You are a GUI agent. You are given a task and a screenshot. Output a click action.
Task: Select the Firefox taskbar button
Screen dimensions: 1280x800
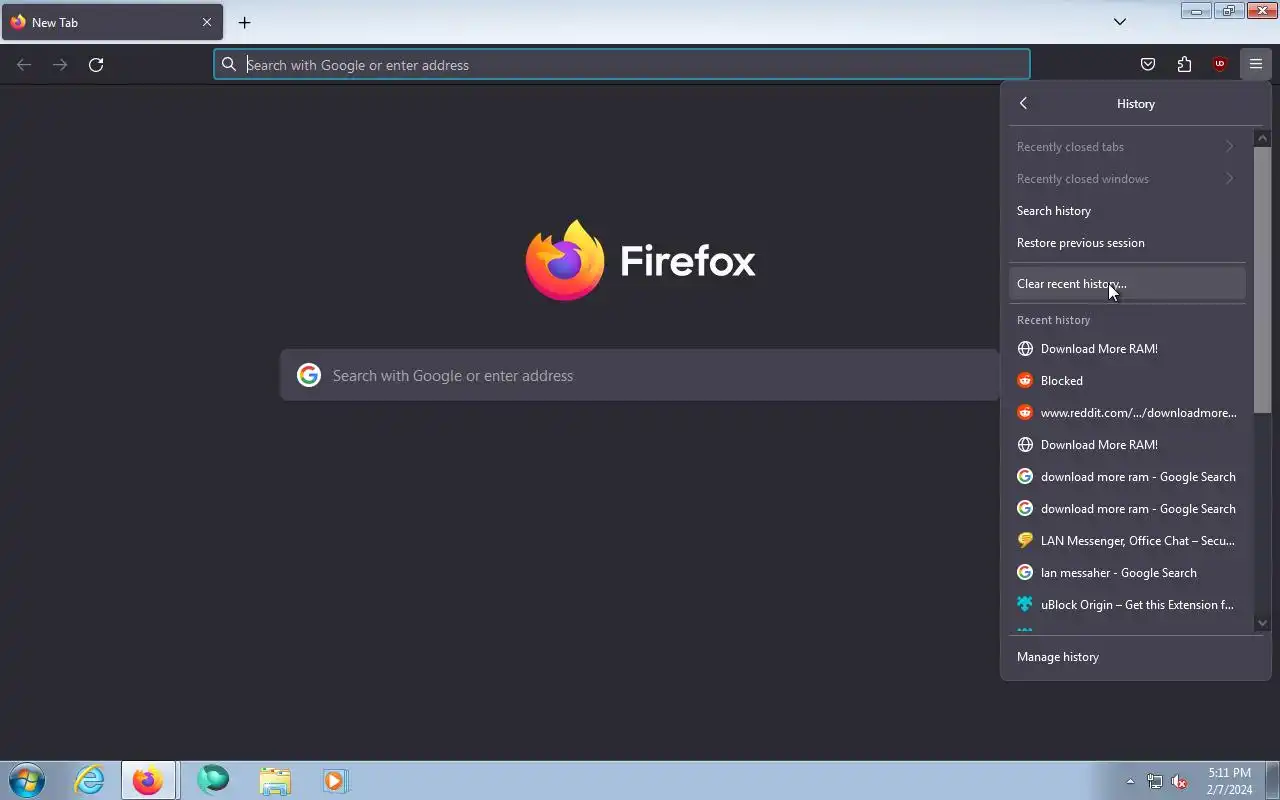click(148, 780)
